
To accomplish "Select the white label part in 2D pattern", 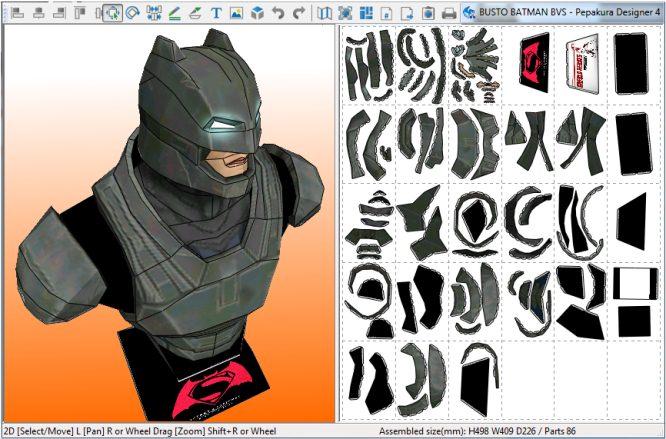I will click(582, 64).
